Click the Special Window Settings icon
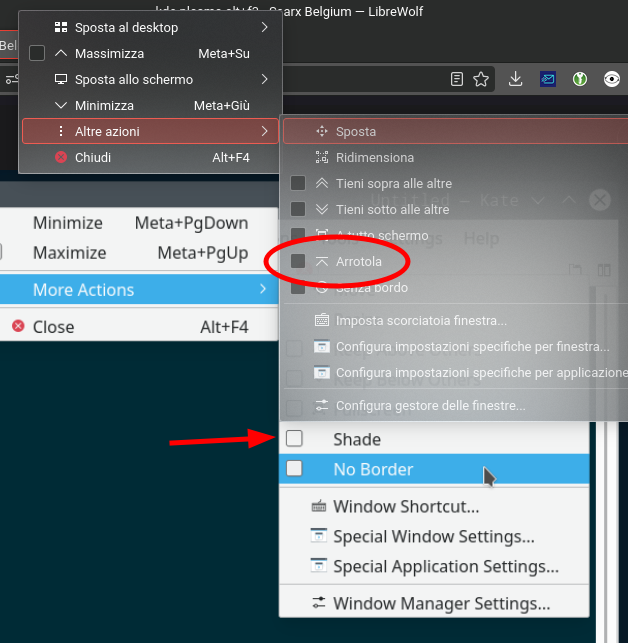This screenshot has height=643, width=628. tap(319, 536)
